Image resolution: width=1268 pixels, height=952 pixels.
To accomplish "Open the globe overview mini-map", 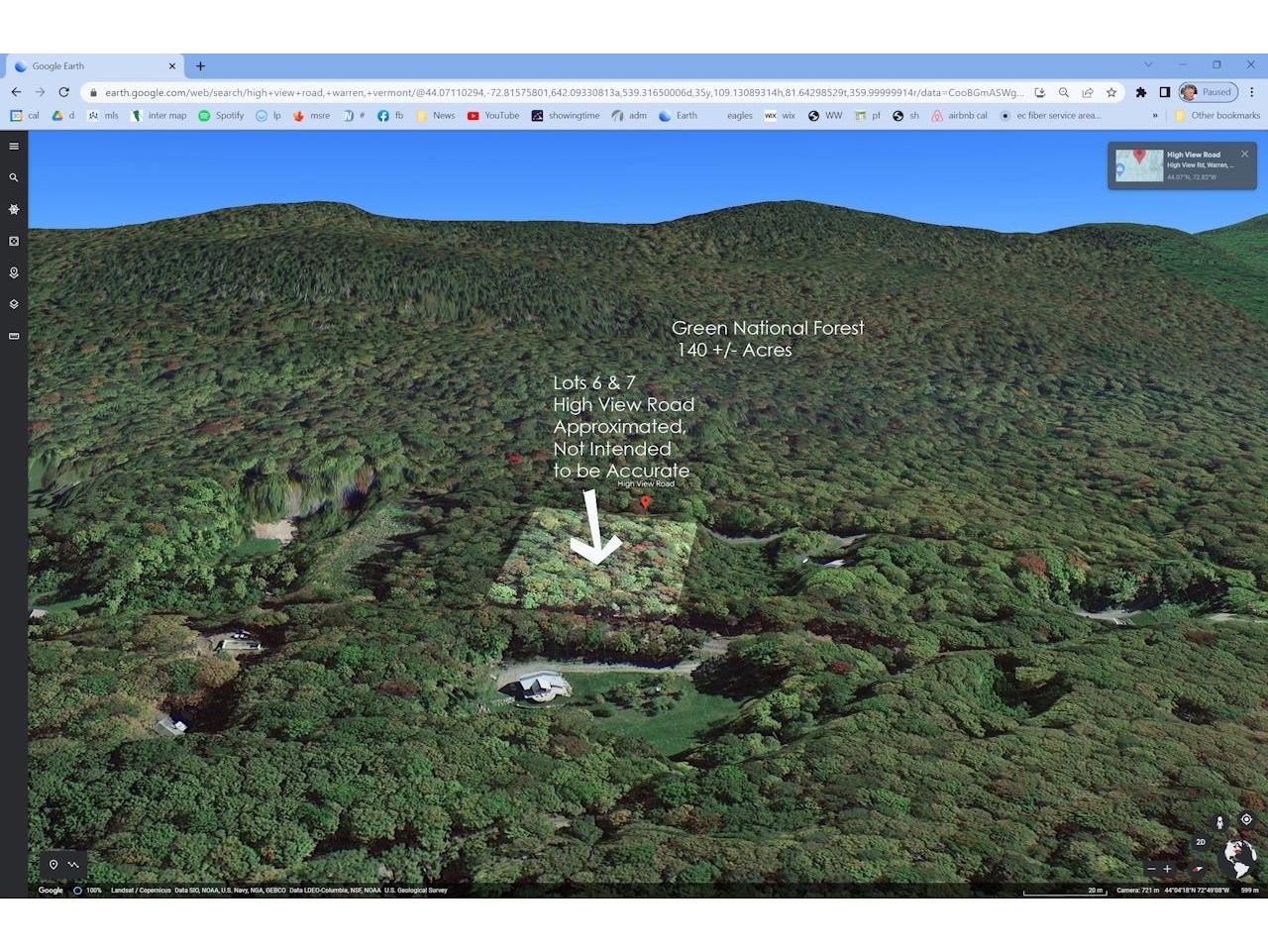I will 1239,859.
